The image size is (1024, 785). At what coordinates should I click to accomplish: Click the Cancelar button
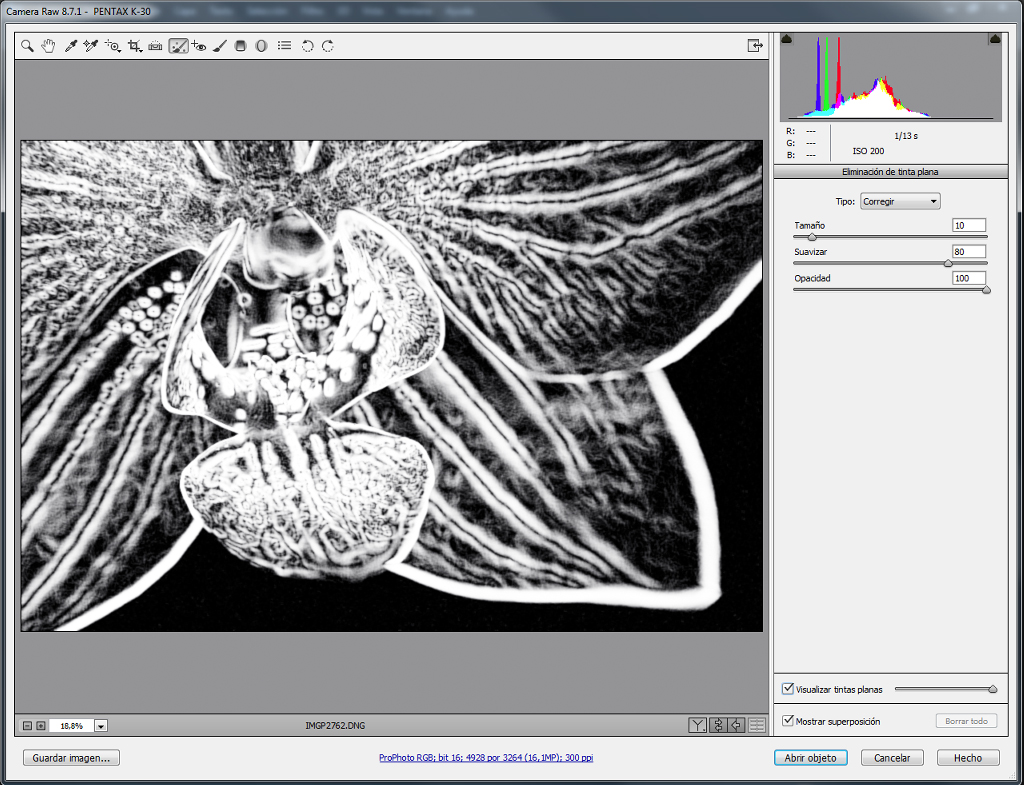pyautogui.click(x=892, y=758)
